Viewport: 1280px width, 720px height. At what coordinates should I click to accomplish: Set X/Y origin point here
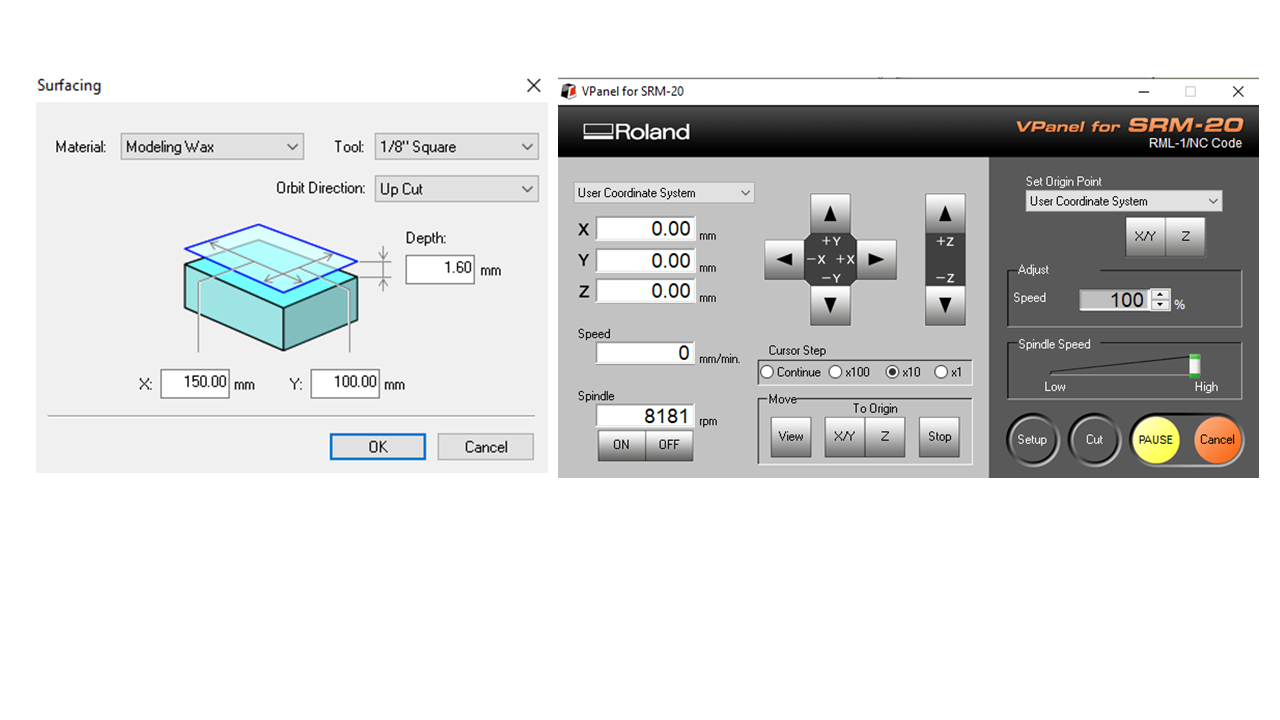tap(1145, 237)
